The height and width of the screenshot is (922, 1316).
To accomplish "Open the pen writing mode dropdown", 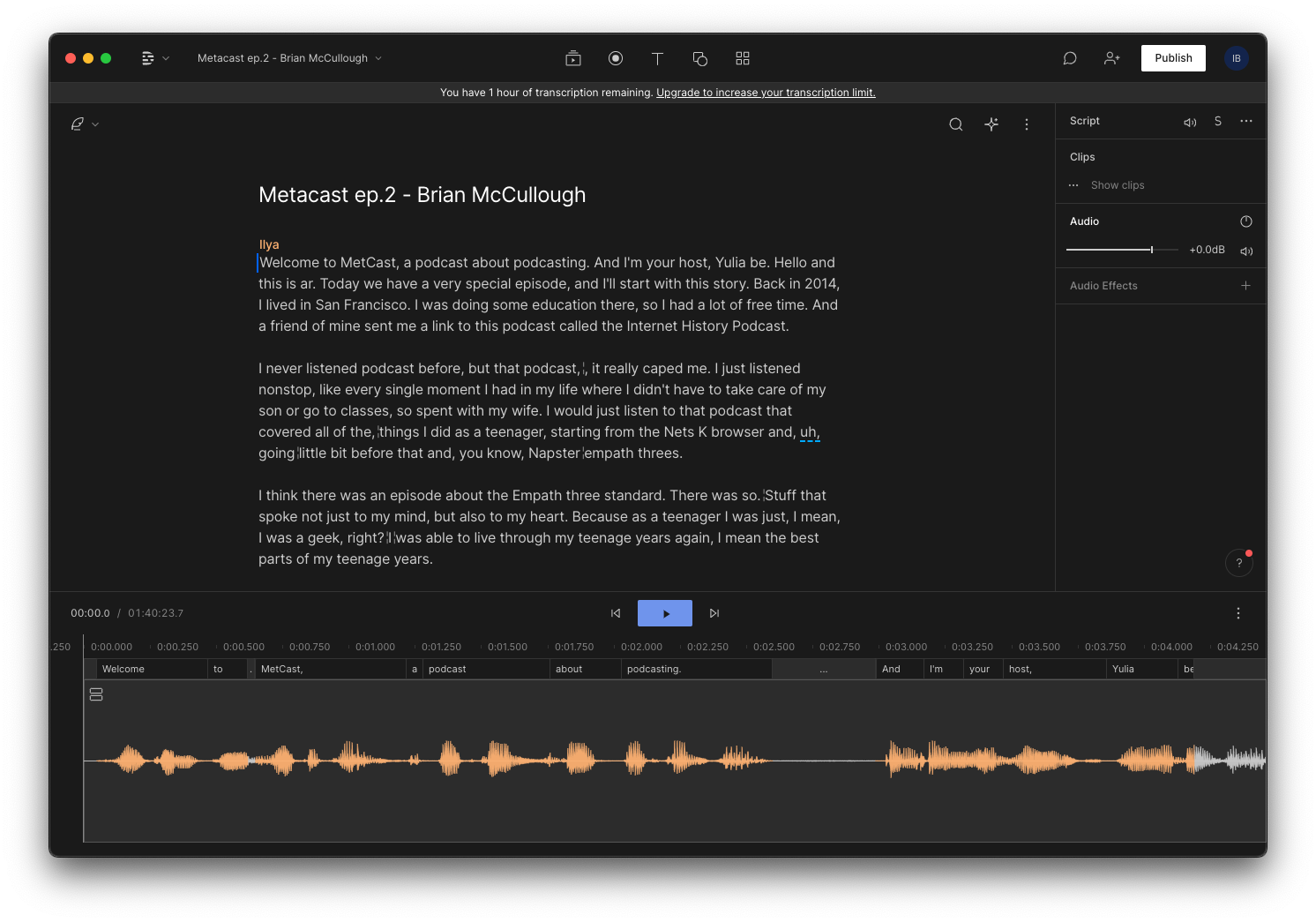I will pos(85,124).
